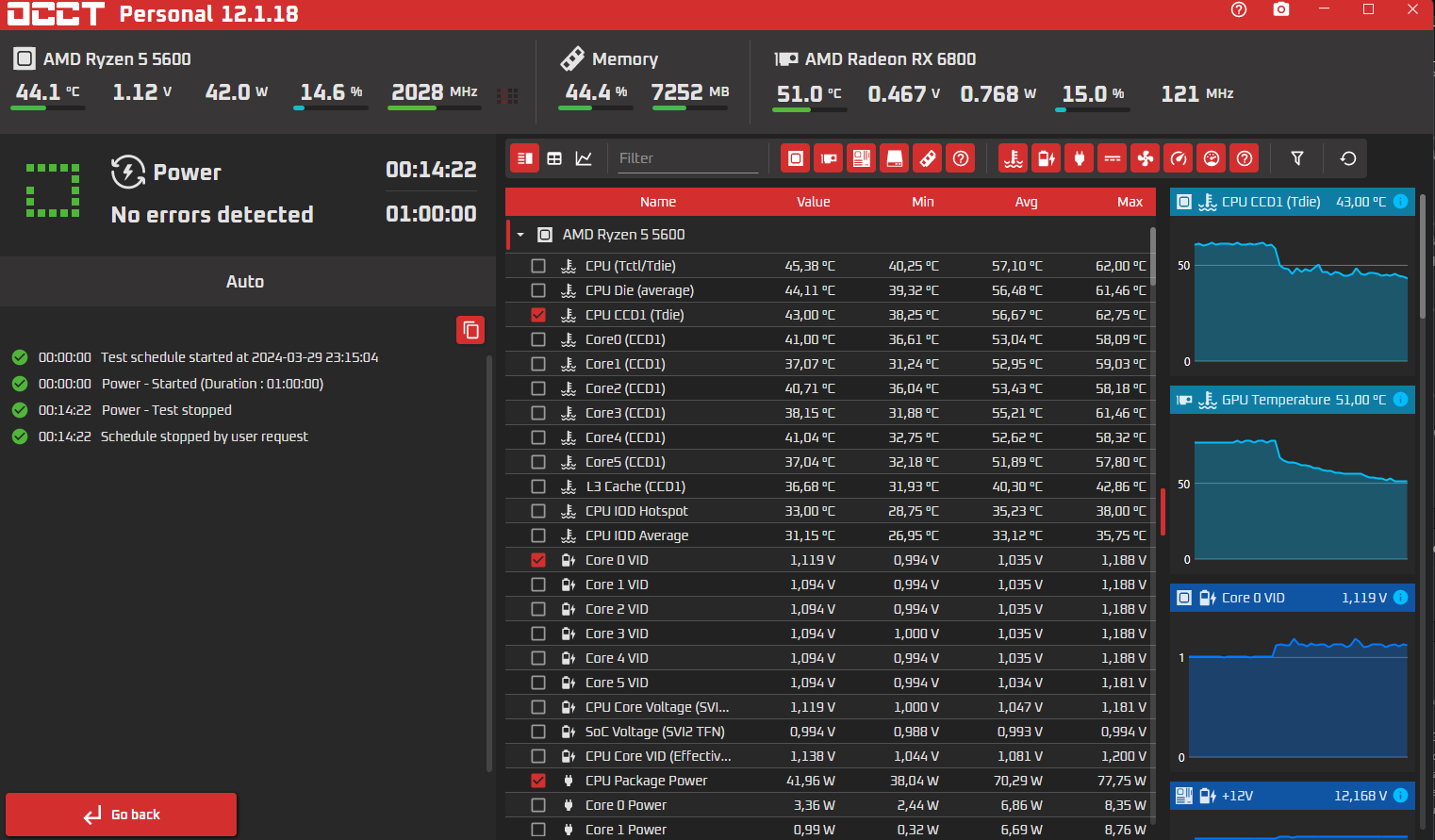Image resolution: width=1435 pixels, height=840 pixels.
Task: Toggle the voltage sensor type filter
Action: point(1047,158)
